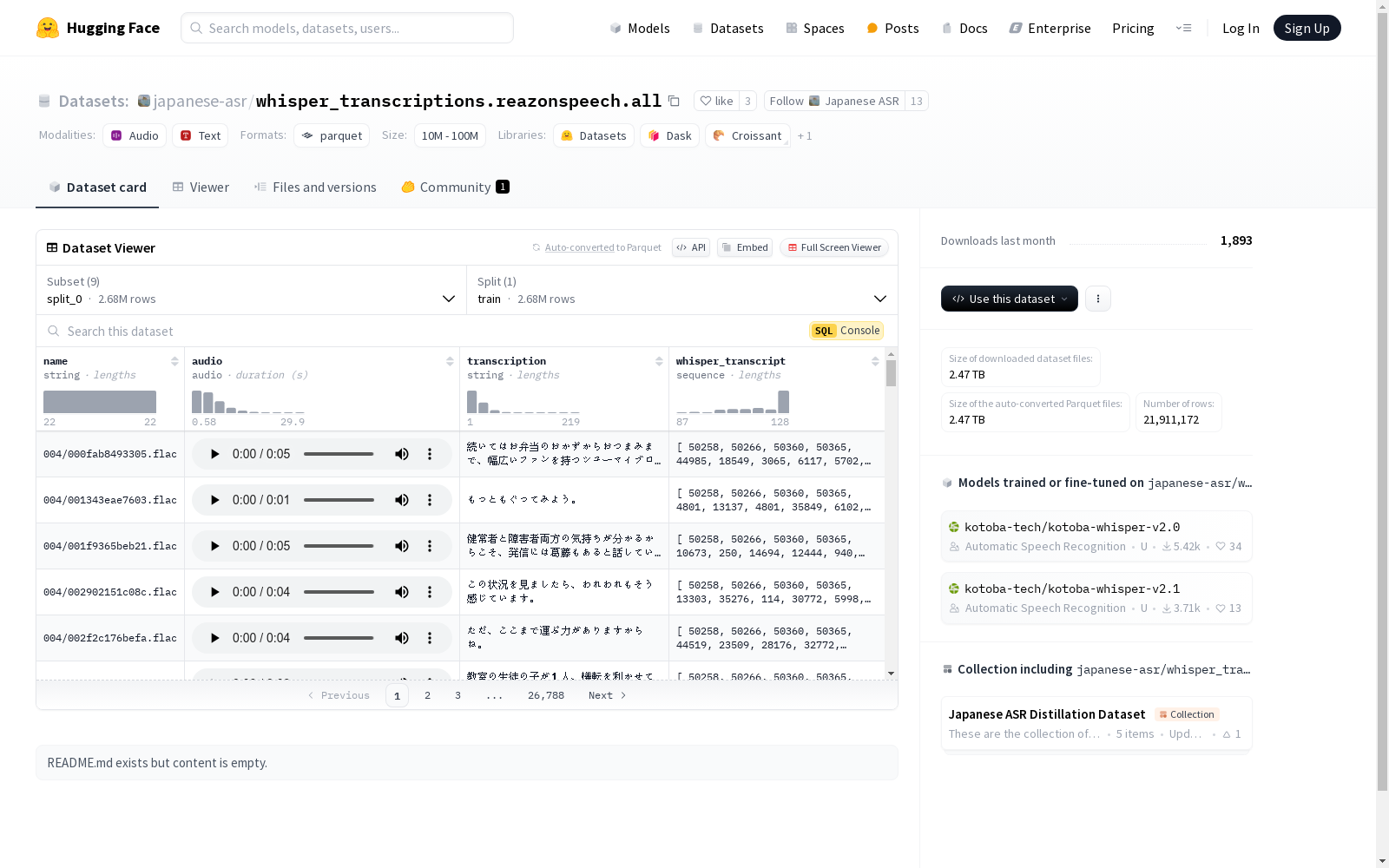
Task: Seek in the 004/000fab8493305.flac audio progress bar
Action: coord(339,454)
